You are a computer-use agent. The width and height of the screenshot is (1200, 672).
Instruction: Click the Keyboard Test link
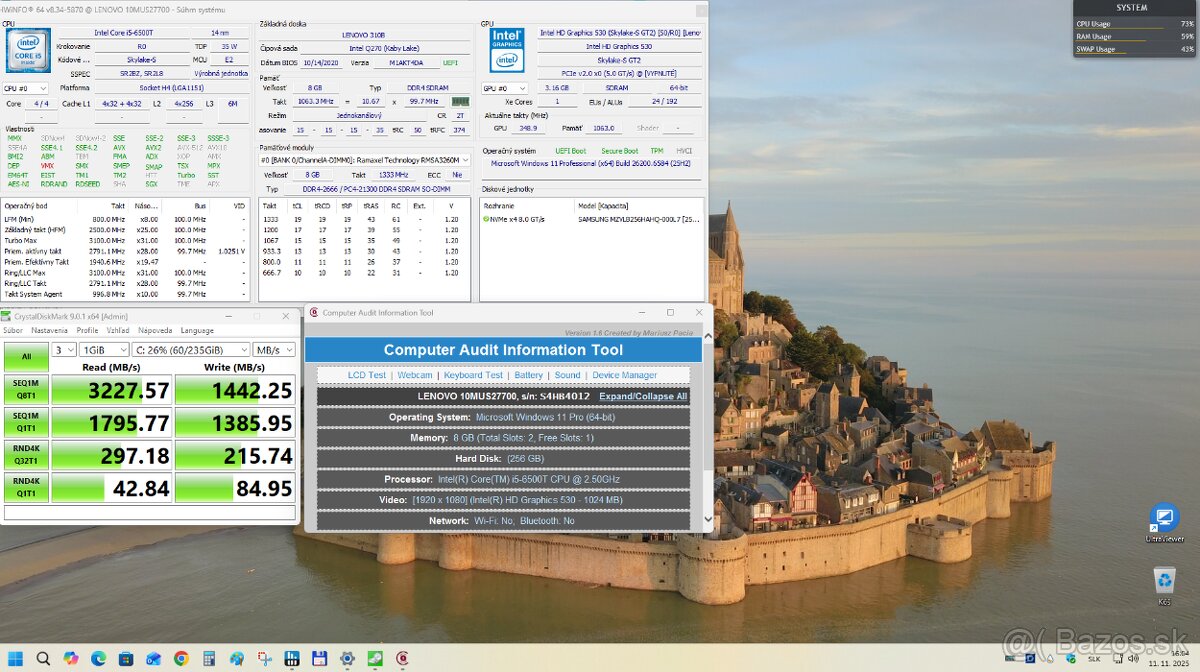point(474,375)
